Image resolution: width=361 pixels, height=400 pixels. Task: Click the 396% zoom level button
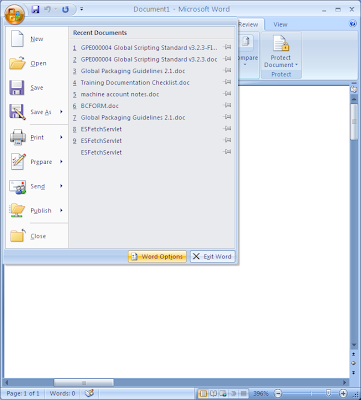tap(261, 394)
